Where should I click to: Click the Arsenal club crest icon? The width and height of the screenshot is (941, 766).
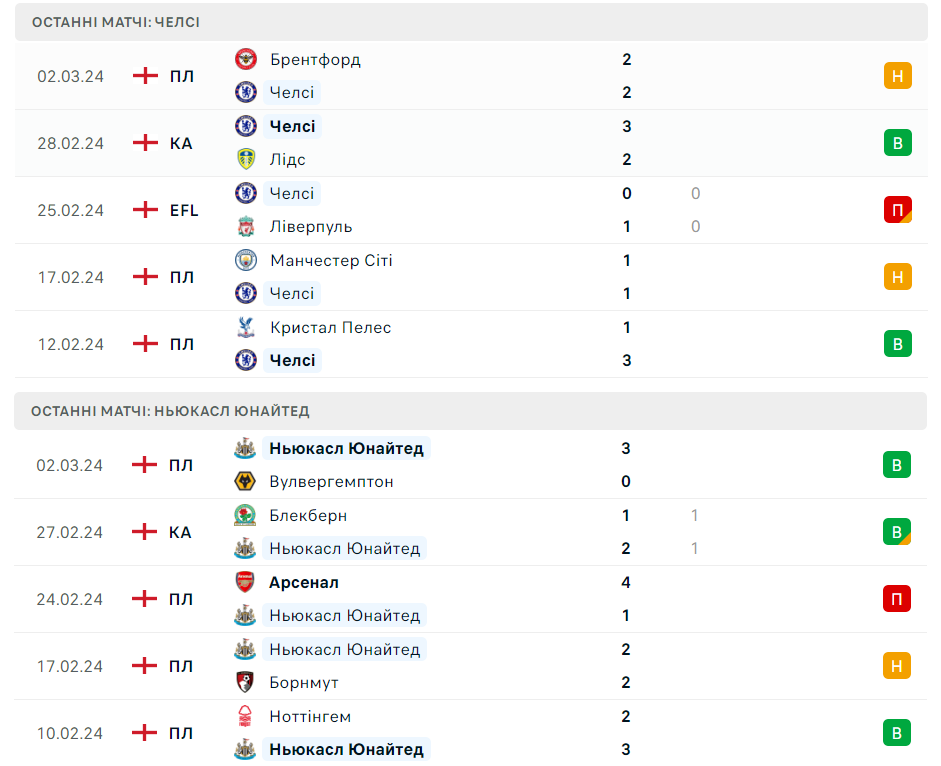pyautogui.click(x=244, y=582)
